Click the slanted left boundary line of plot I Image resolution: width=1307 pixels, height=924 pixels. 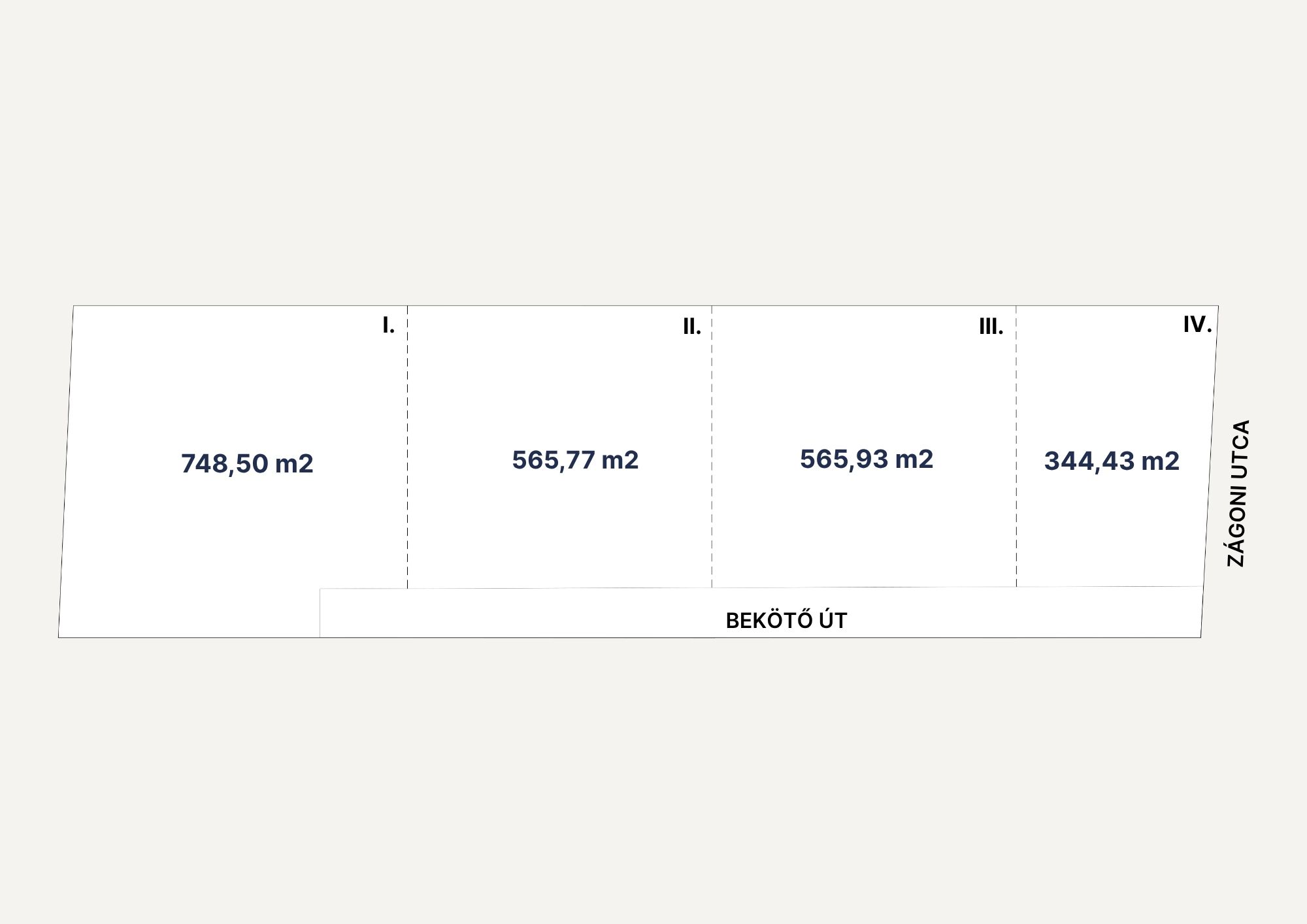click(x=66, y=470)
